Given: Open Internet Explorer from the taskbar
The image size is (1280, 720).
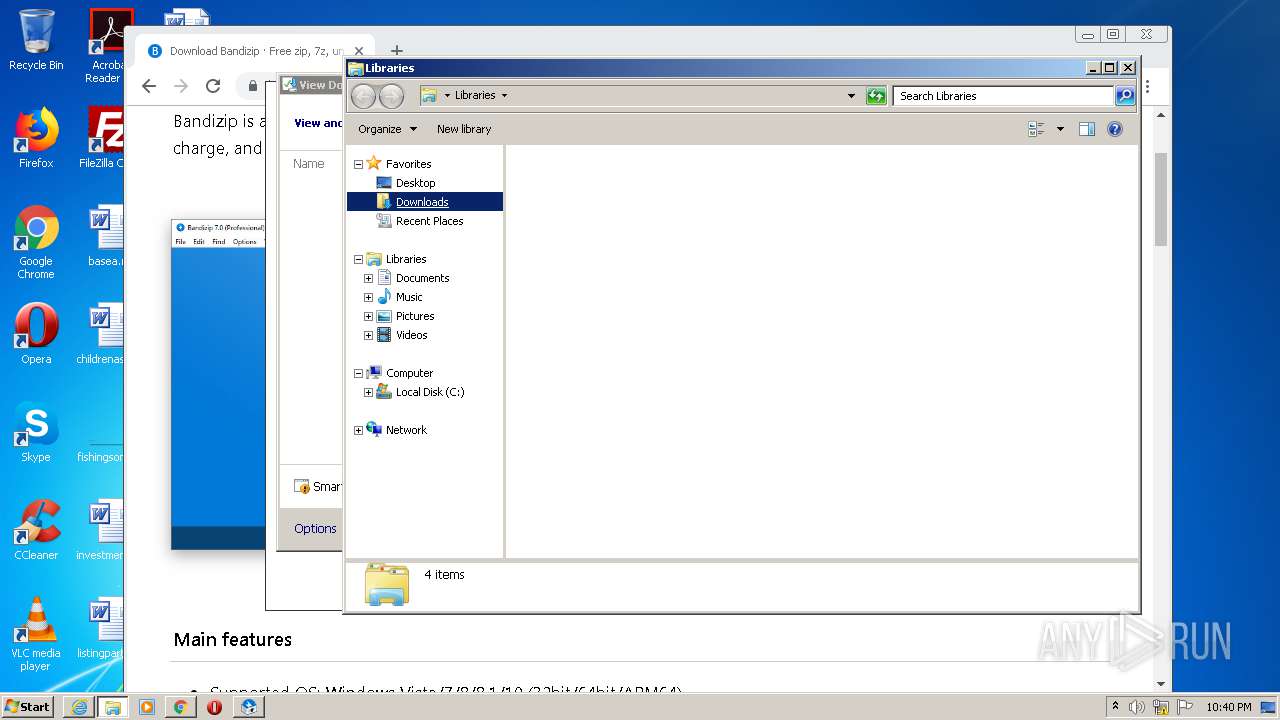Looking at the screenshot, I should pyautogui.click(x=79, y=707).
